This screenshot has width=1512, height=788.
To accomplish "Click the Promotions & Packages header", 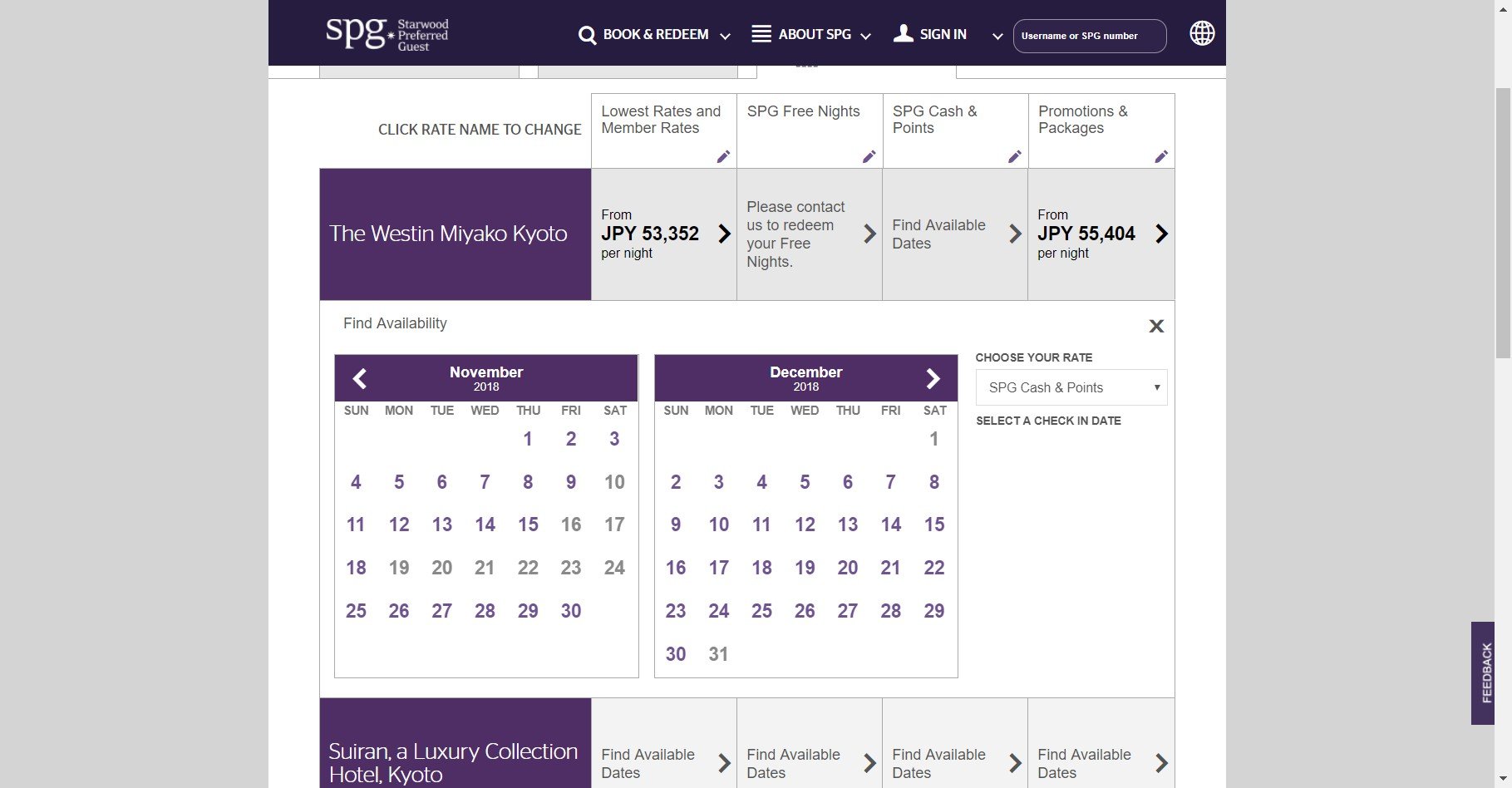I will (x=1083, y=120).
